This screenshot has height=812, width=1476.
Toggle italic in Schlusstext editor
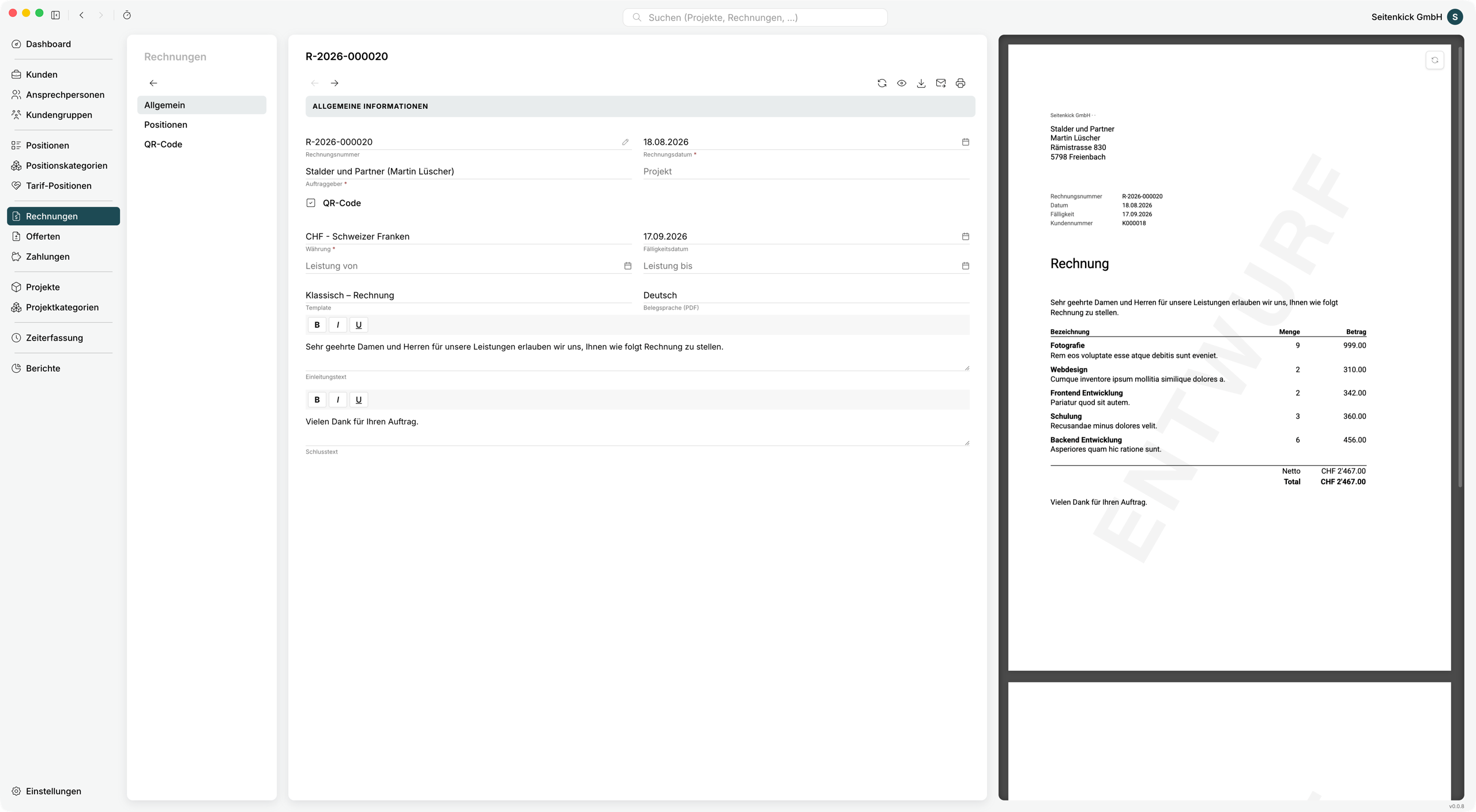click(x=337, y=400)
